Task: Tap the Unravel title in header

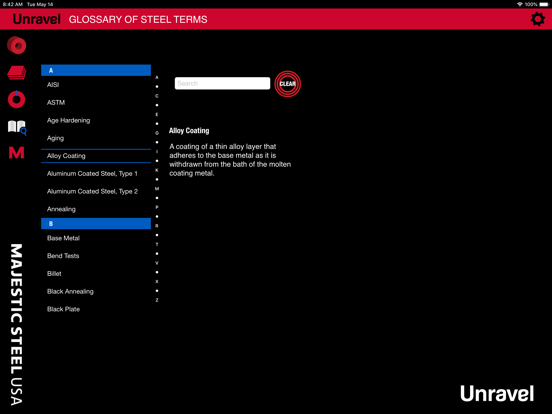Action: (37, 19)
